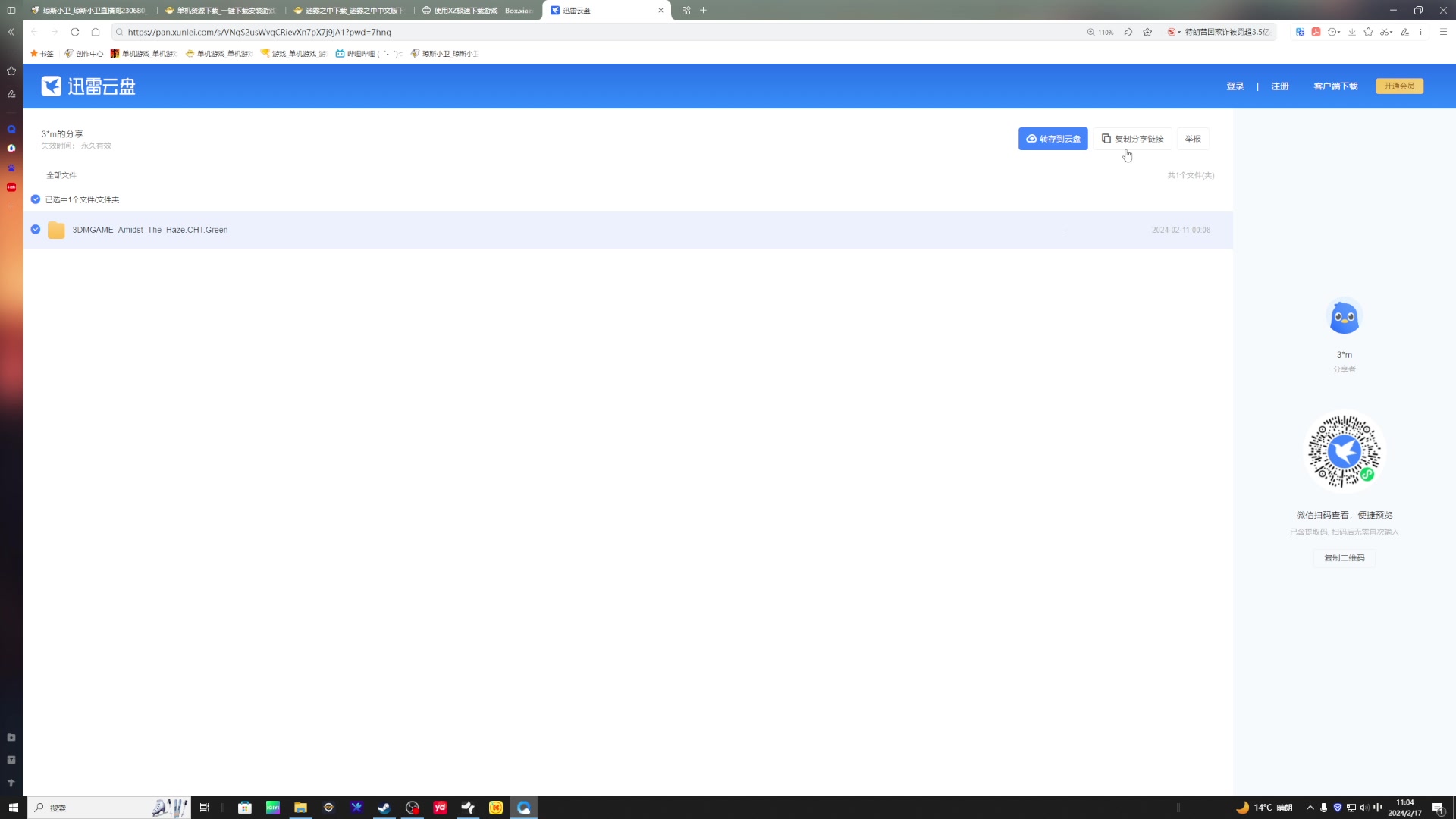1456x819 pixels.
Task: Click the red PDF extension icon
Action: pyautogui.click(x=1316, y=32)
